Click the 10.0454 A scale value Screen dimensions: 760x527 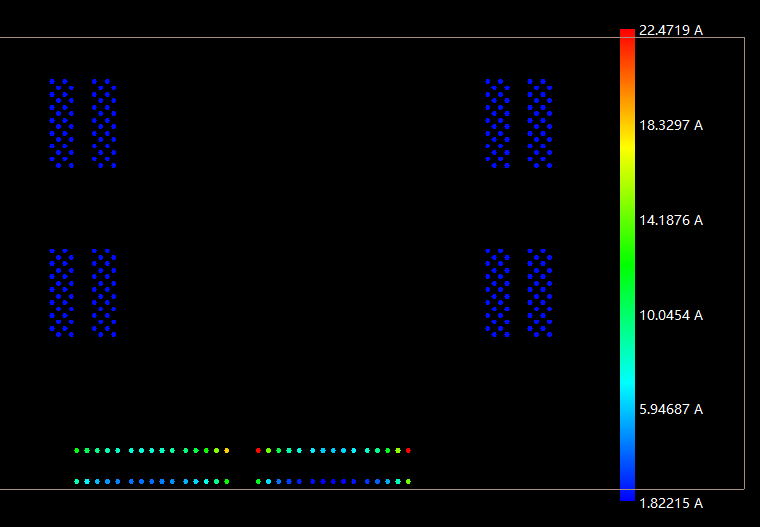(670, 315)
